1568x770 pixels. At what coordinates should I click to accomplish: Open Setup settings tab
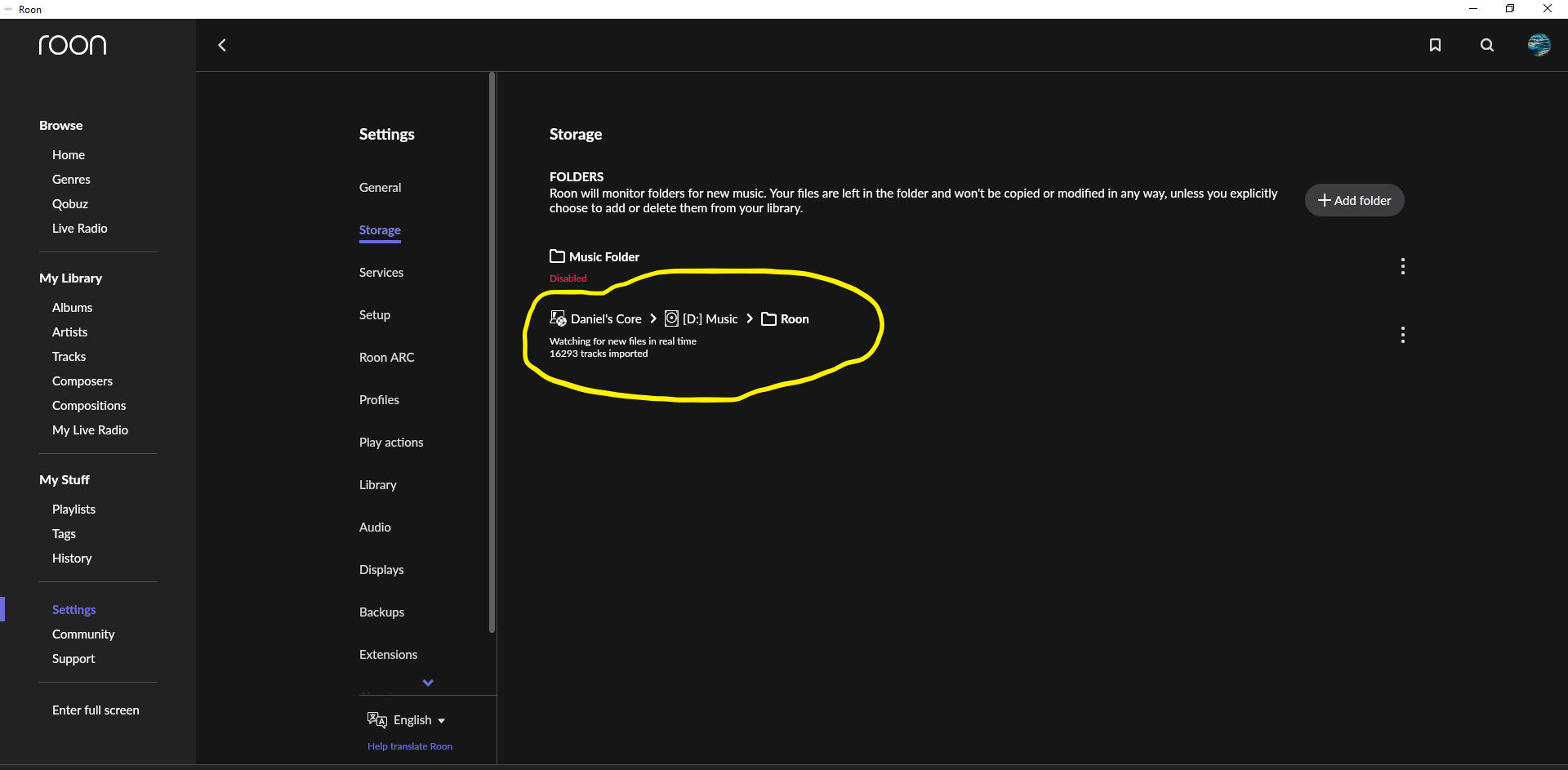(x=375, y=315)
